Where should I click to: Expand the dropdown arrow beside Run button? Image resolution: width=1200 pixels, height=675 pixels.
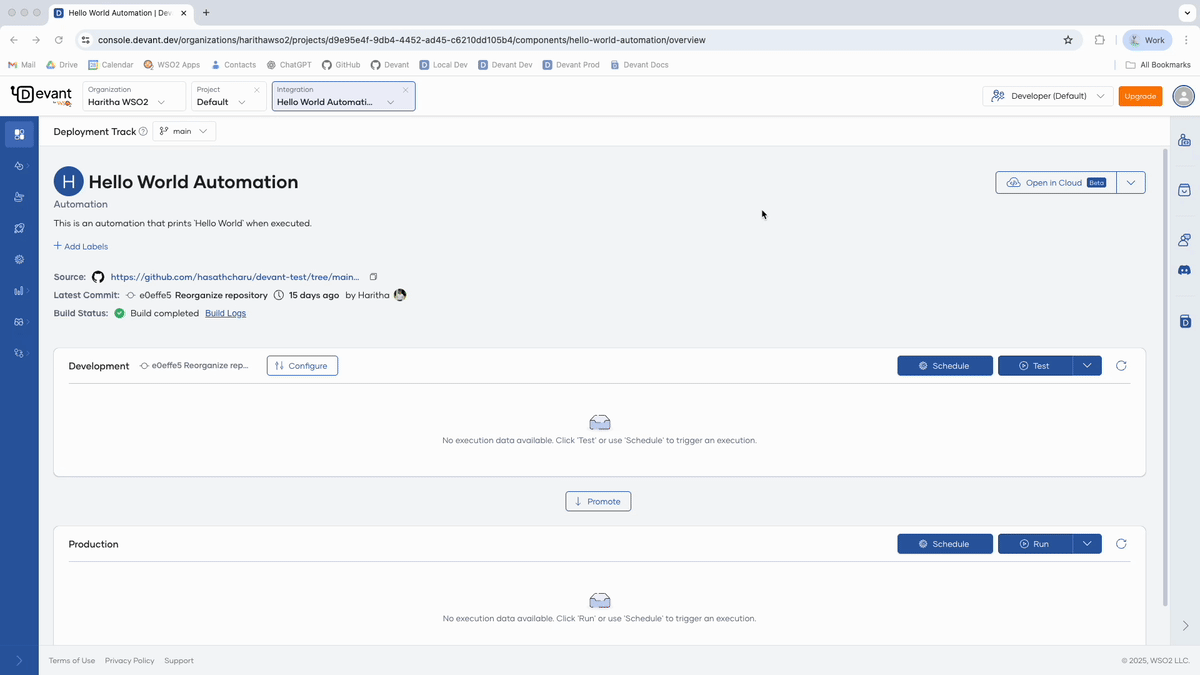pyautogui.click(x=1087, y=544)
